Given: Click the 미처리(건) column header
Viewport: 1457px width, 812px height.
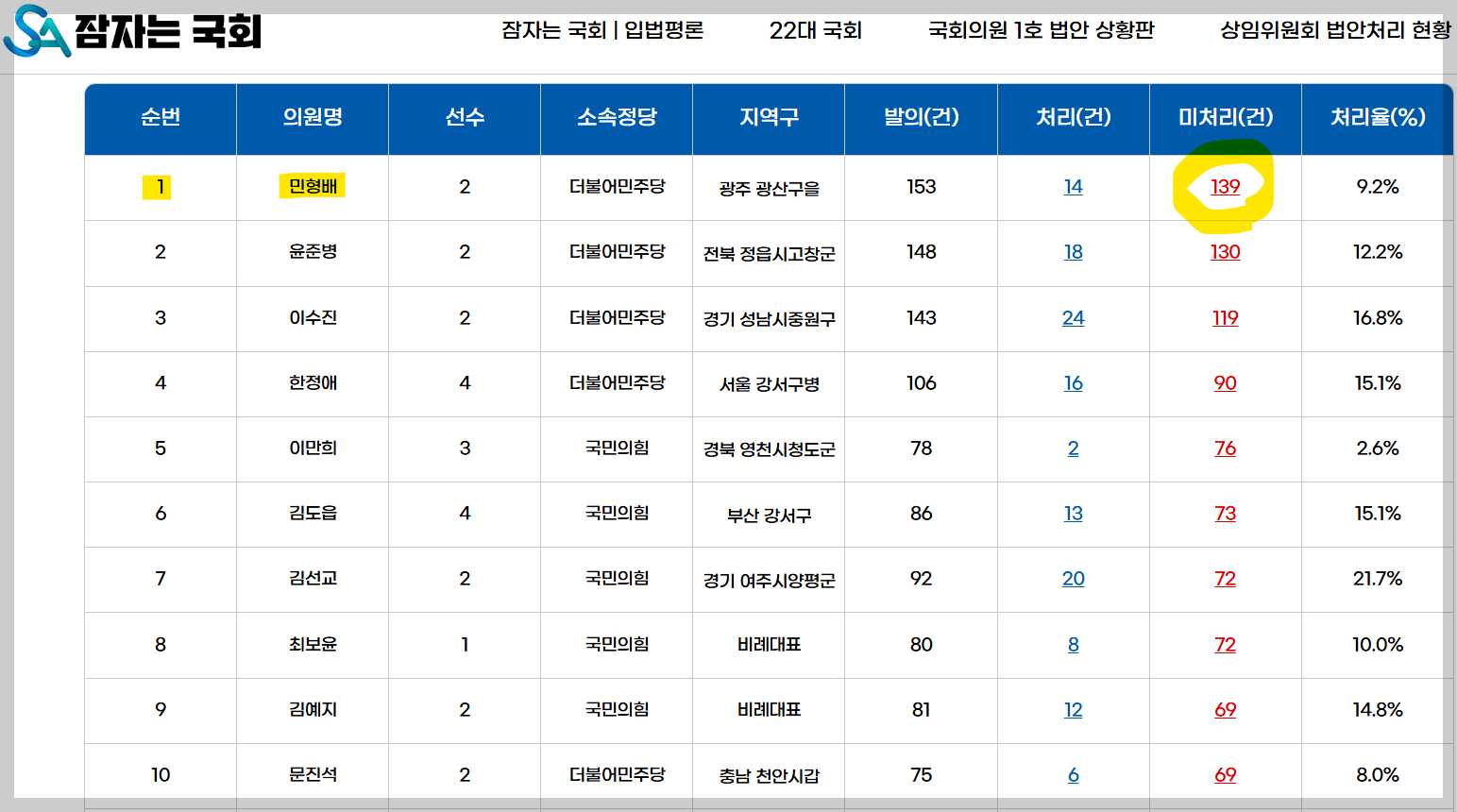Looking at the screenshot, I should point(1226,117).
